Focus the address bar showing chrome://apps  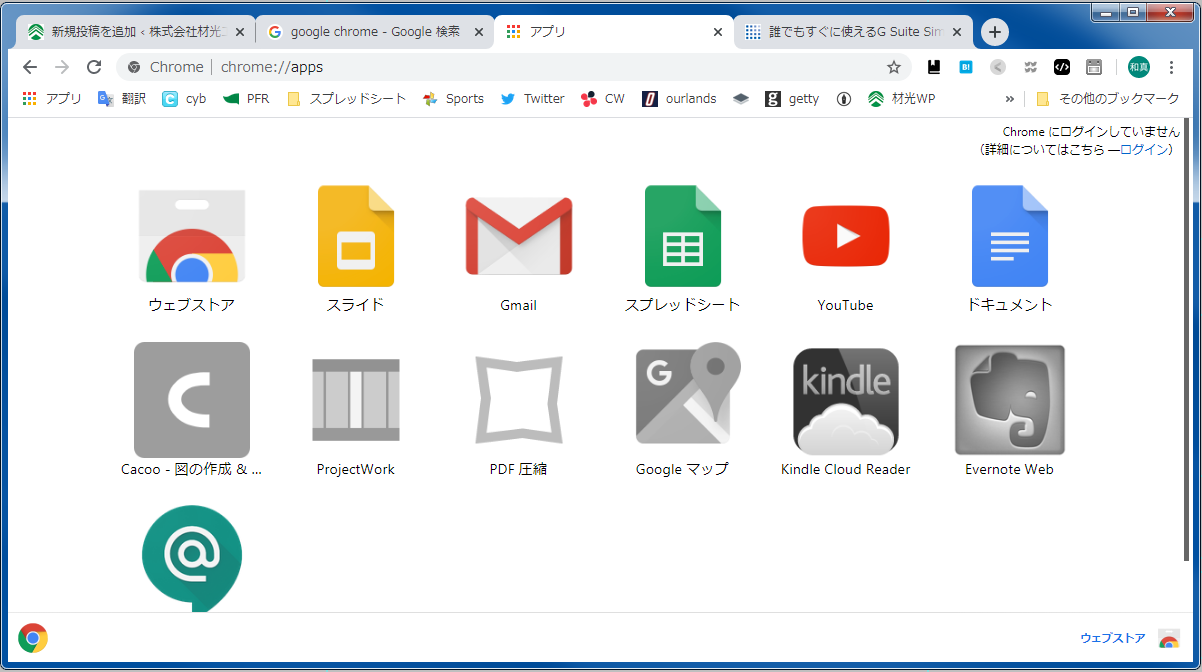pyautogui.click(x=514, y=67)
